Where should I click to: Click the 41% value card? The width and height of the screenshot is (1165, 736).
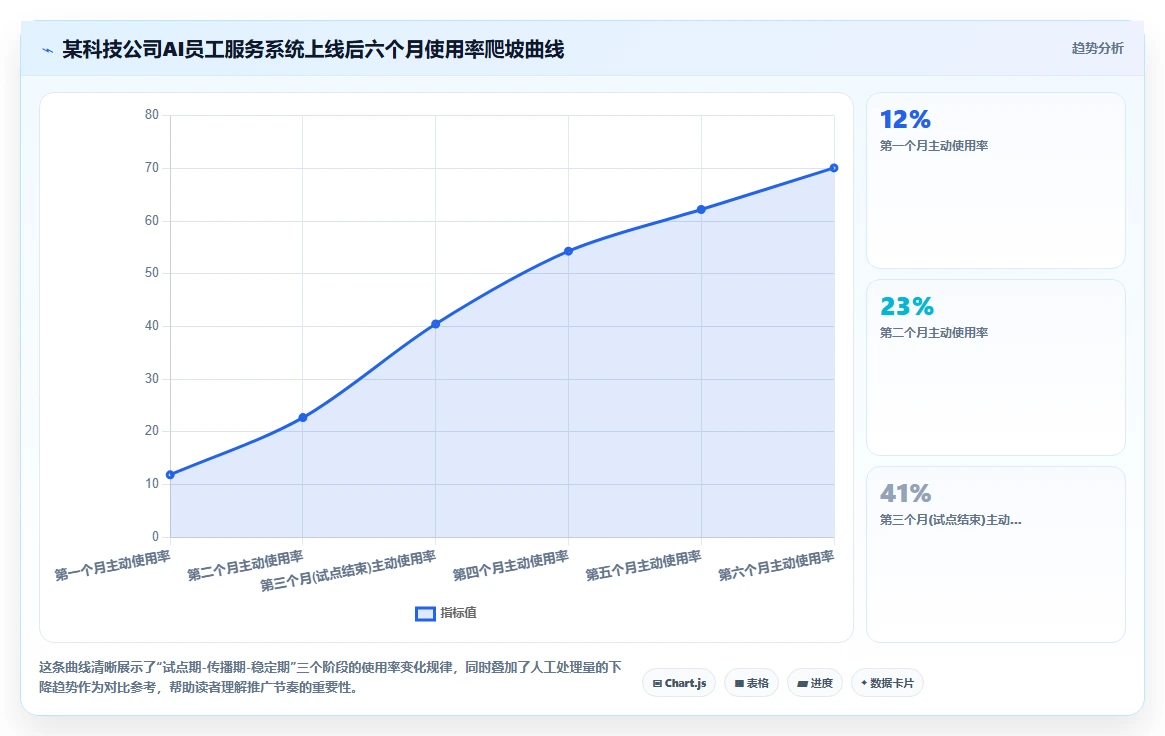tap(996, 554)
